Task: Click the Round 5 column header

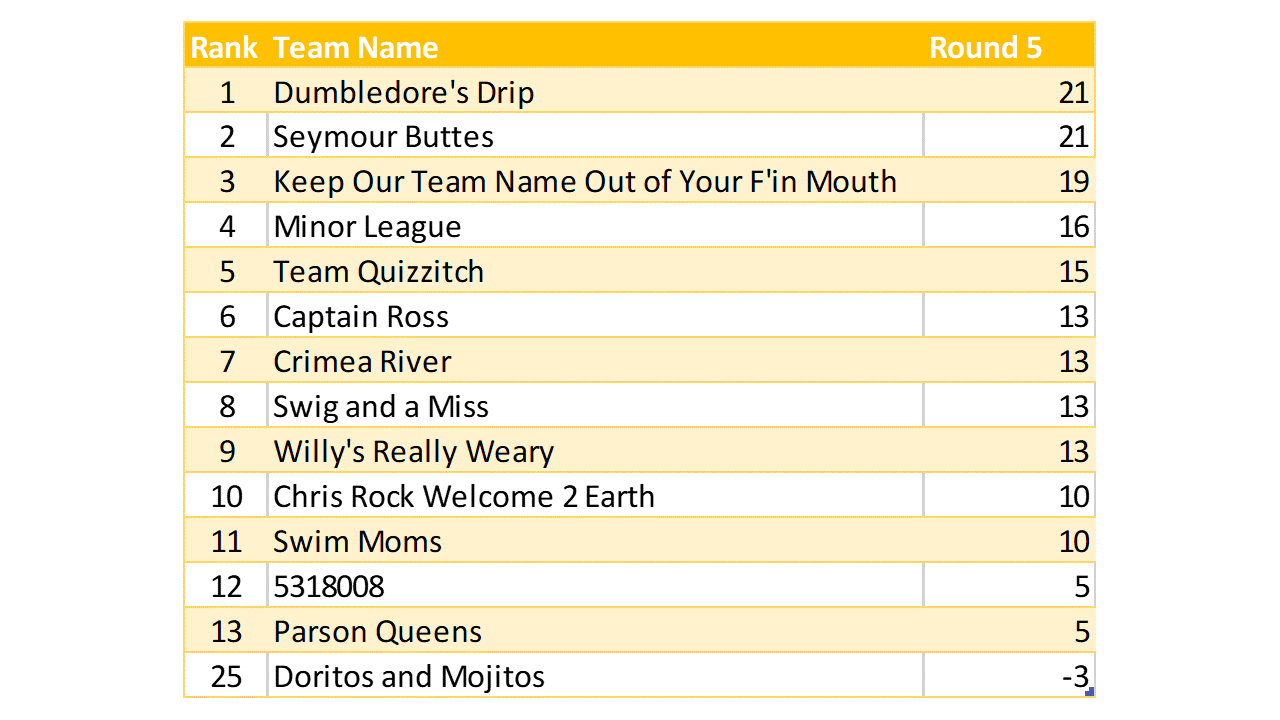Action: tap(986, 47)
